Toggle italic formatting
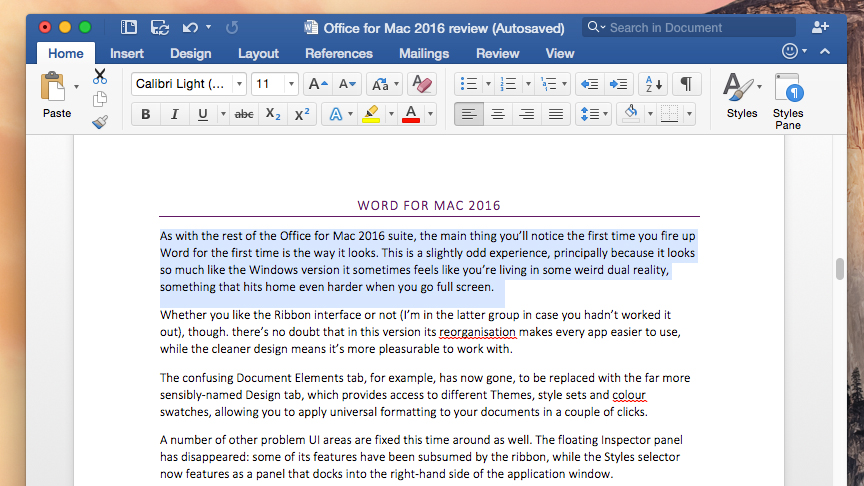864x486 pixels. pos(174,114)
